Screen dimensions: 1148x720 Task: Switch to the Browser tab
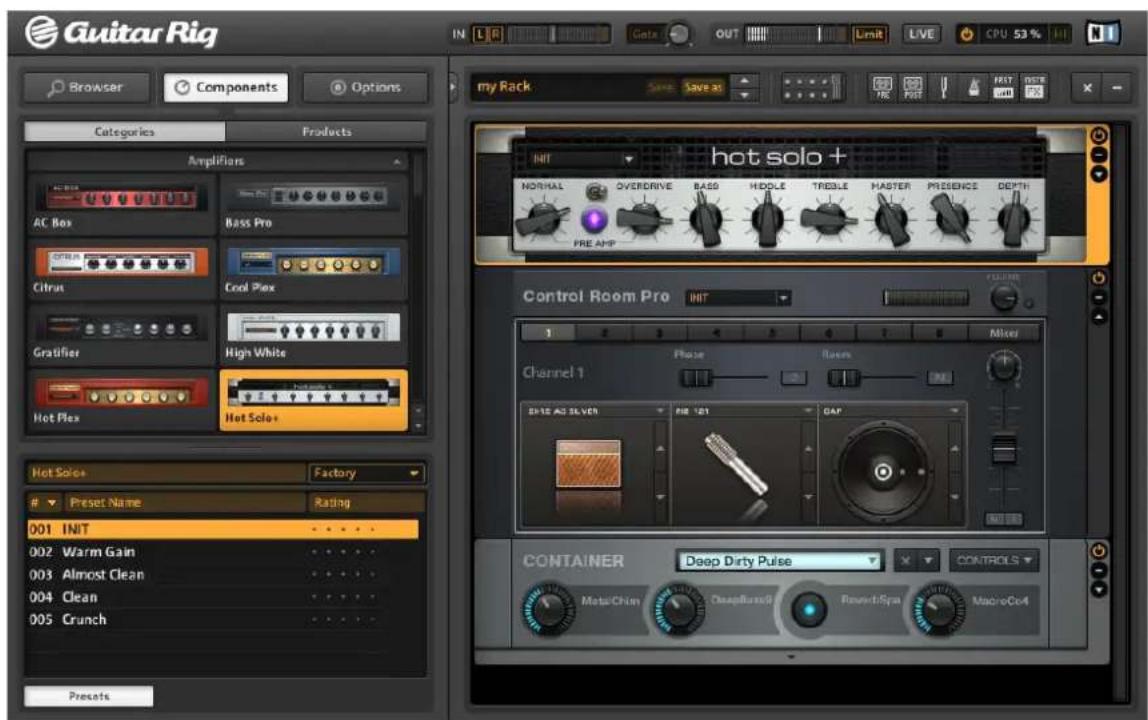click(x=86, y=87)
